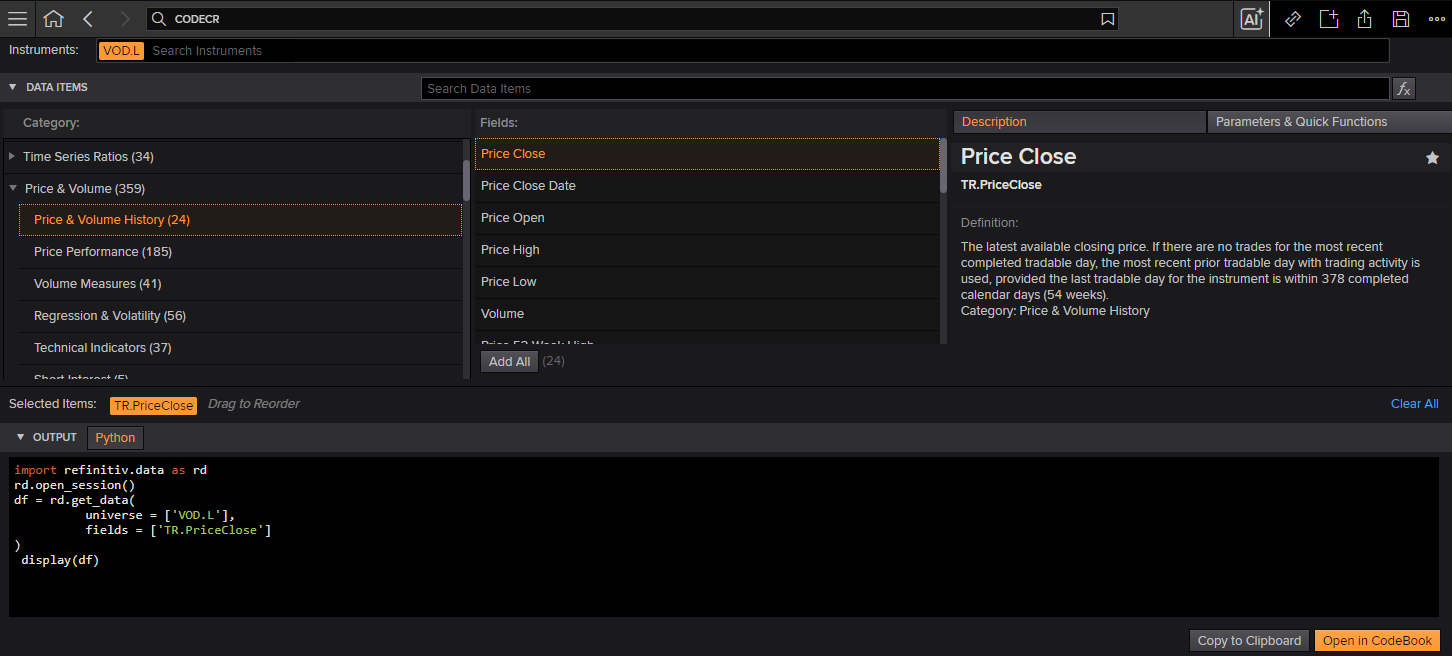
Task: Bookmark this app using the flag icon
Action: pyautogui.click(x=1107, y=19)
